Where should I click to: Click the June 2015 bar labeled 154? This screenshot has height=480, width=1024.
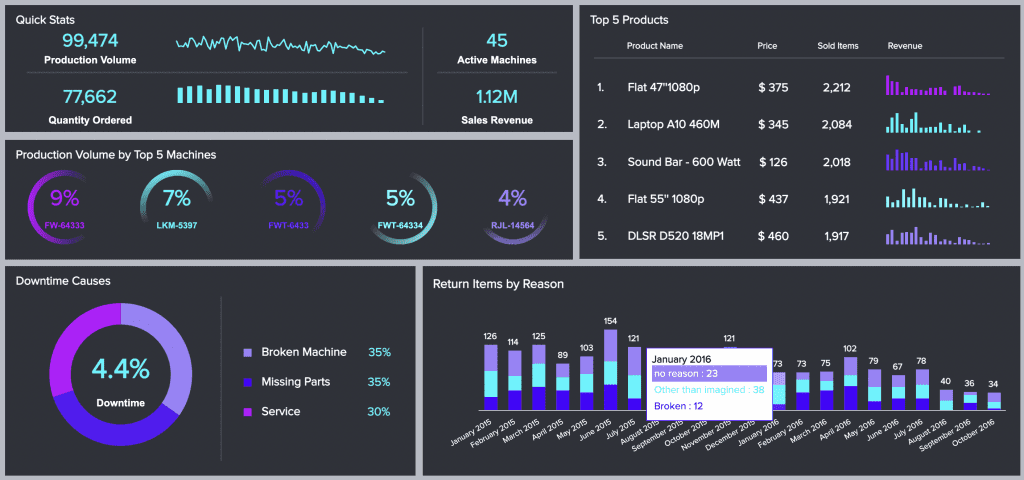point(611,369)
